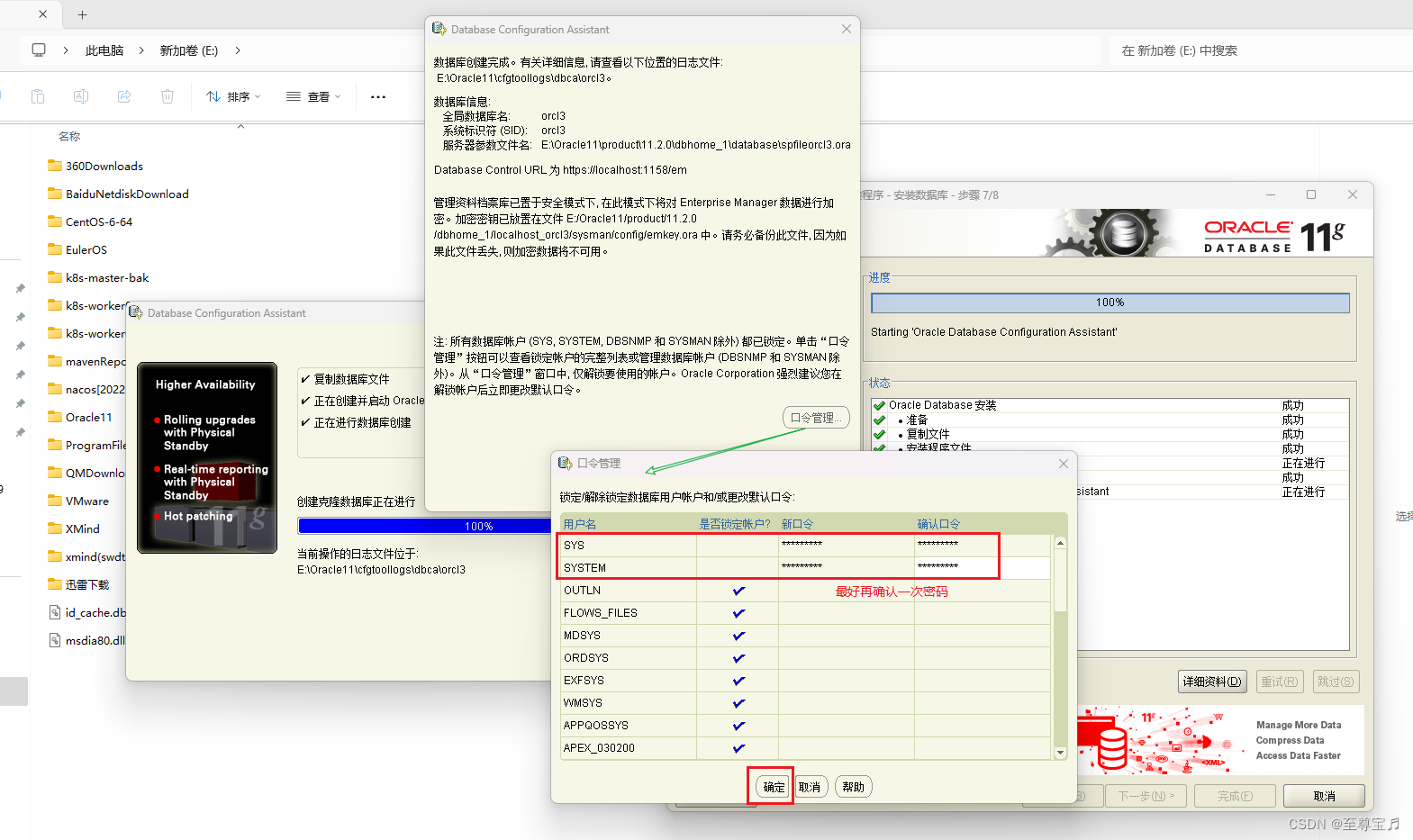Open the 口令管理... button
Image resolution: width=1413 pixels, height=840 pixels.
[x=816, y=418]
